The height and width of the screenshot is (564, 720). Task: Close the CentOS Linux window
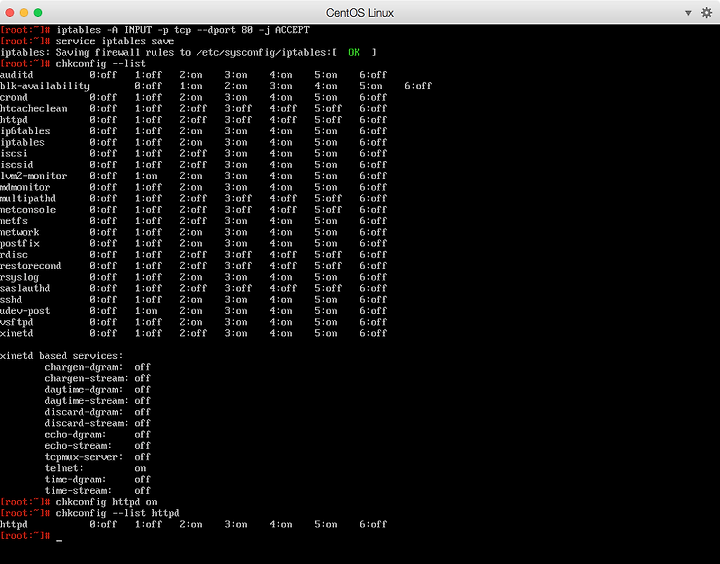click(x=10, y=12)
